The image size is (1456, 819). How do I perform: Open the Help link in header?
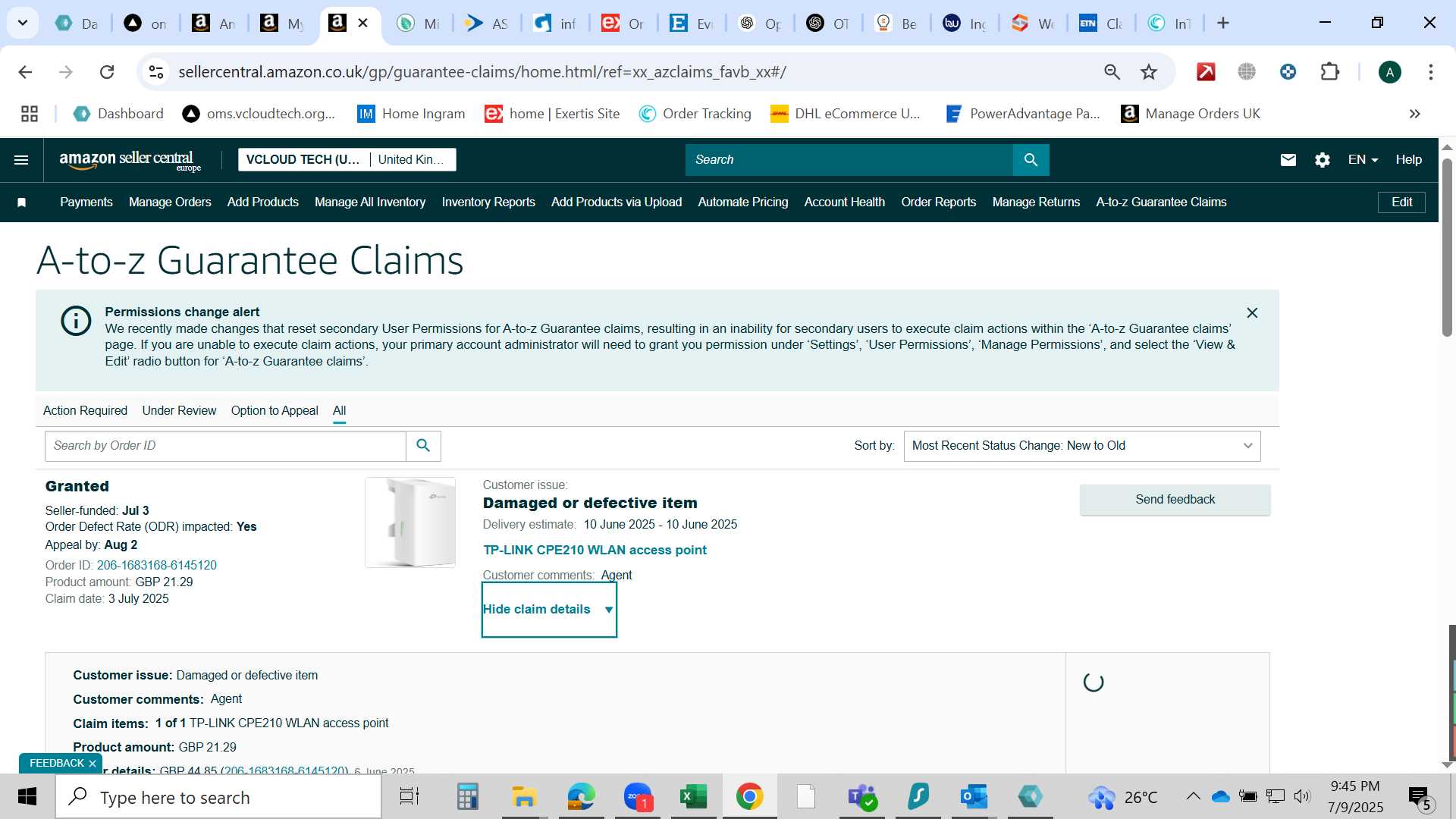(x=1408, y=160)
